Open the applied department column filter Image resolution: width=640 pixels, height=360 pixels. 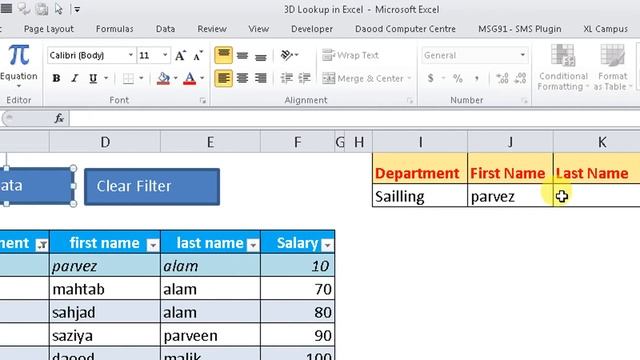tap(42, 245)
